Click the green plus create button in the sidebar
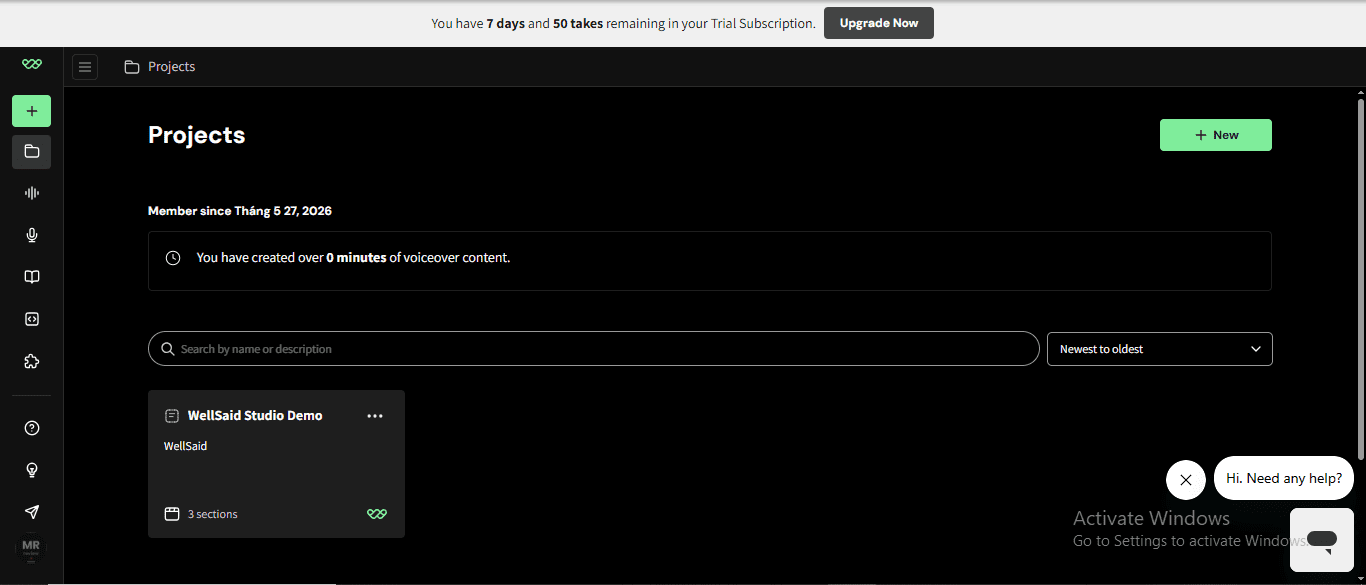Screen dimensions: 1366x585 pyautogui.click(x=32, y=111)
